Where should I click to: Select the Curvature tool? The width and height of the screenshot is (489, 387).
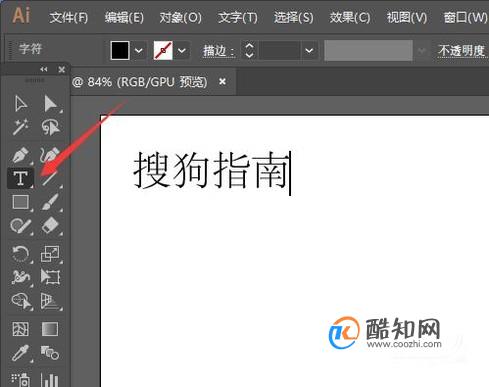pos(50,155)
